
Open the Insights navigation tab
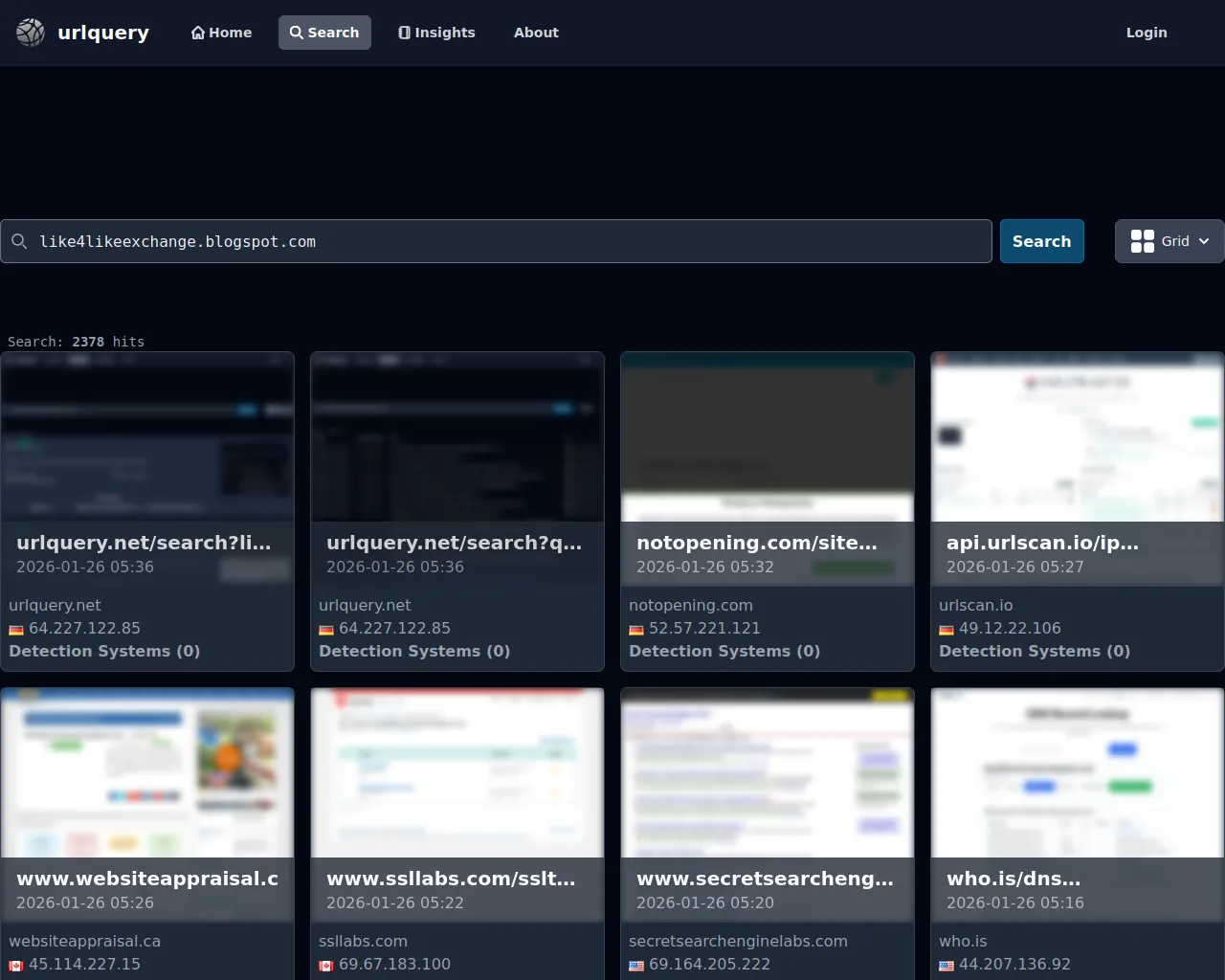[x=436, y=33]
